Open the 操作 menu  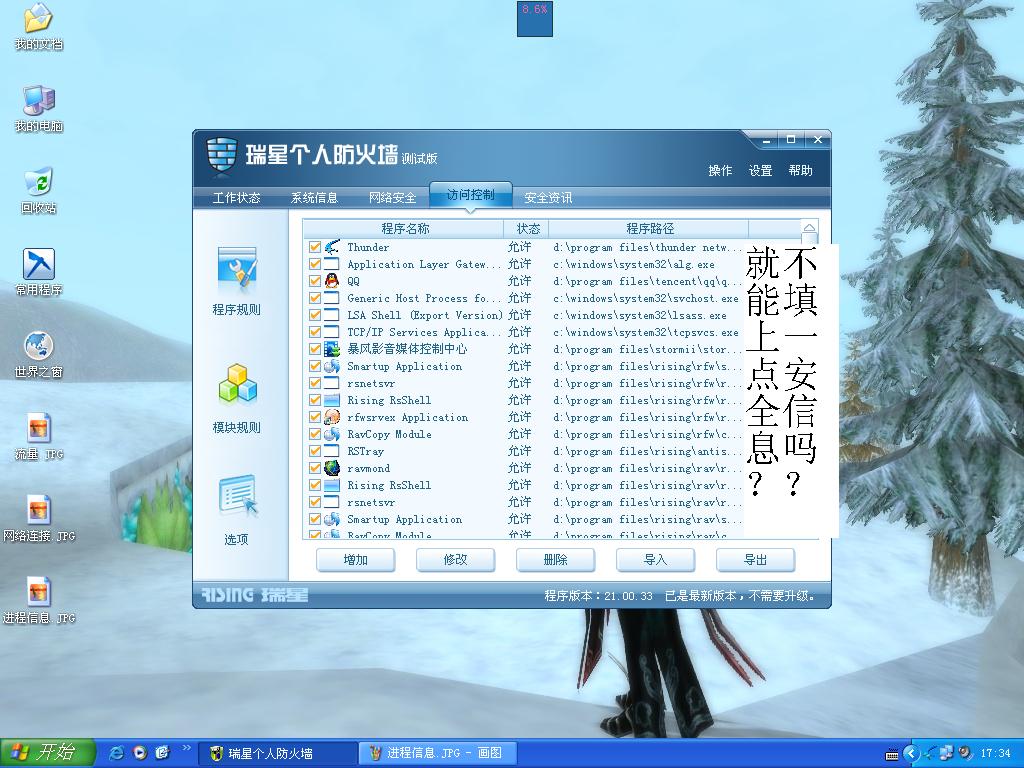720,170
